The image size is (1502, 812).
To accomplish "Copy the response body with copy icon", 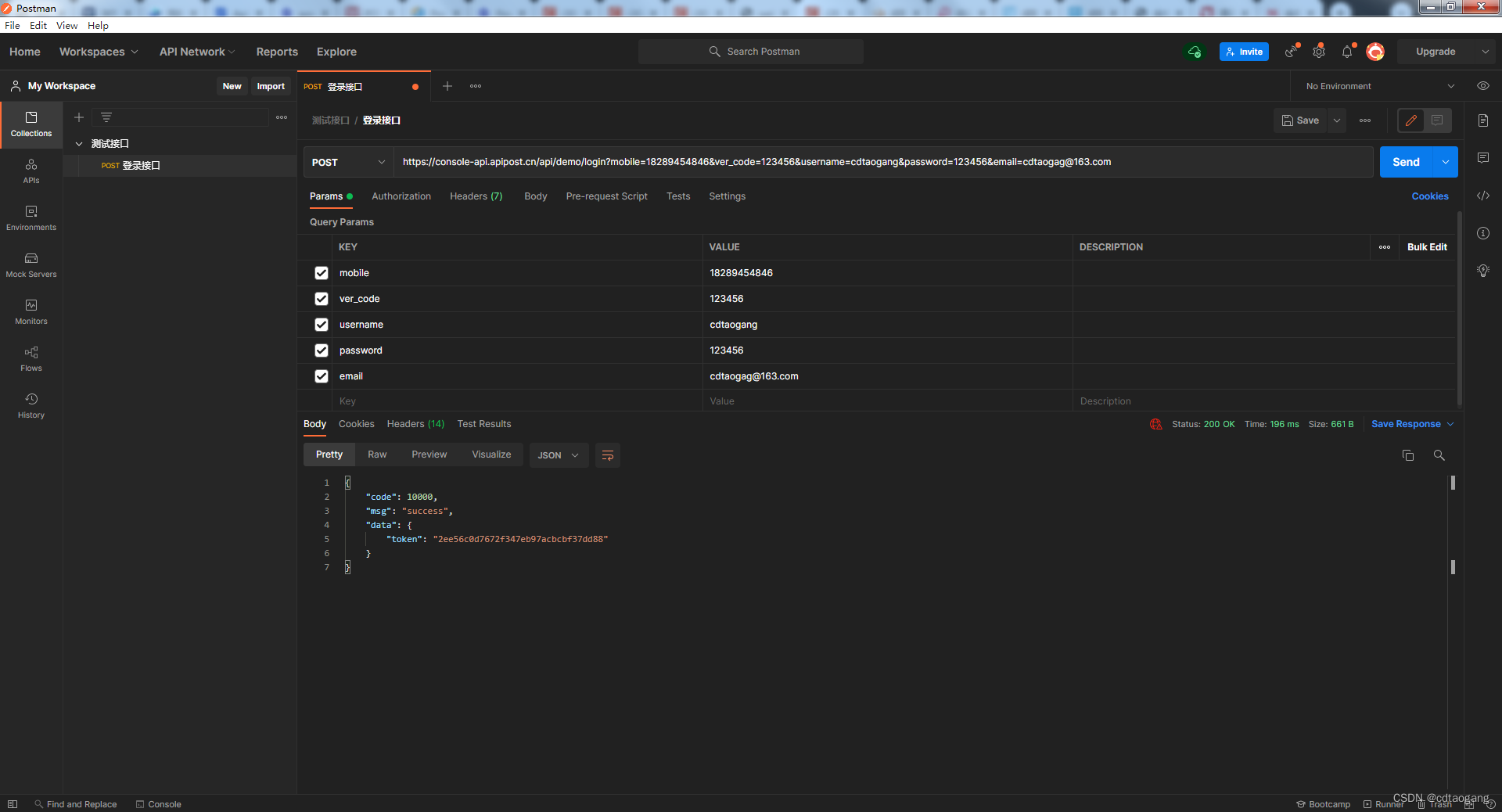I will [x=1408, y=455].
